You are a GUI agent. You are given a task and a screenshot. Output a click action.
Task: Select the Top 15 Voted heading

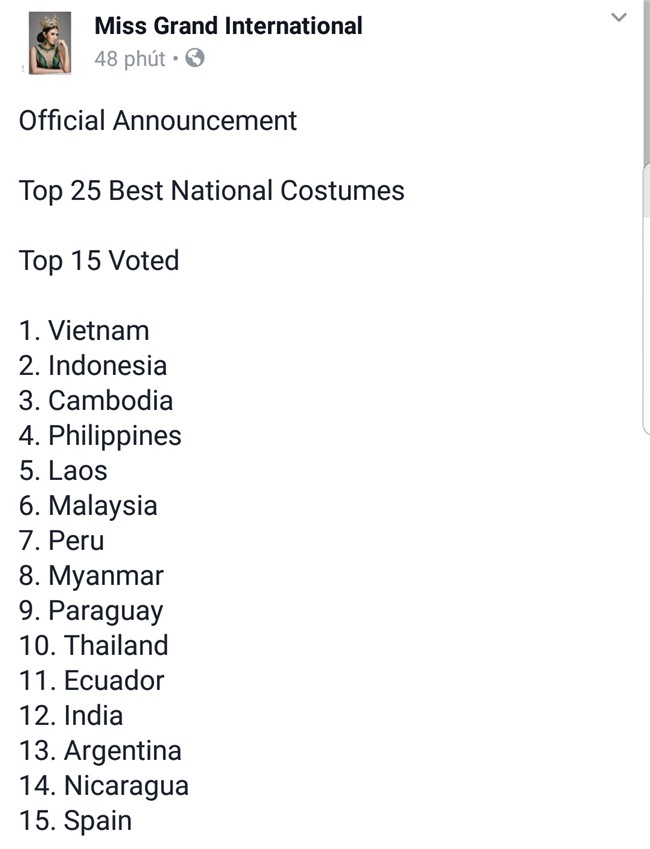[97, 261]
